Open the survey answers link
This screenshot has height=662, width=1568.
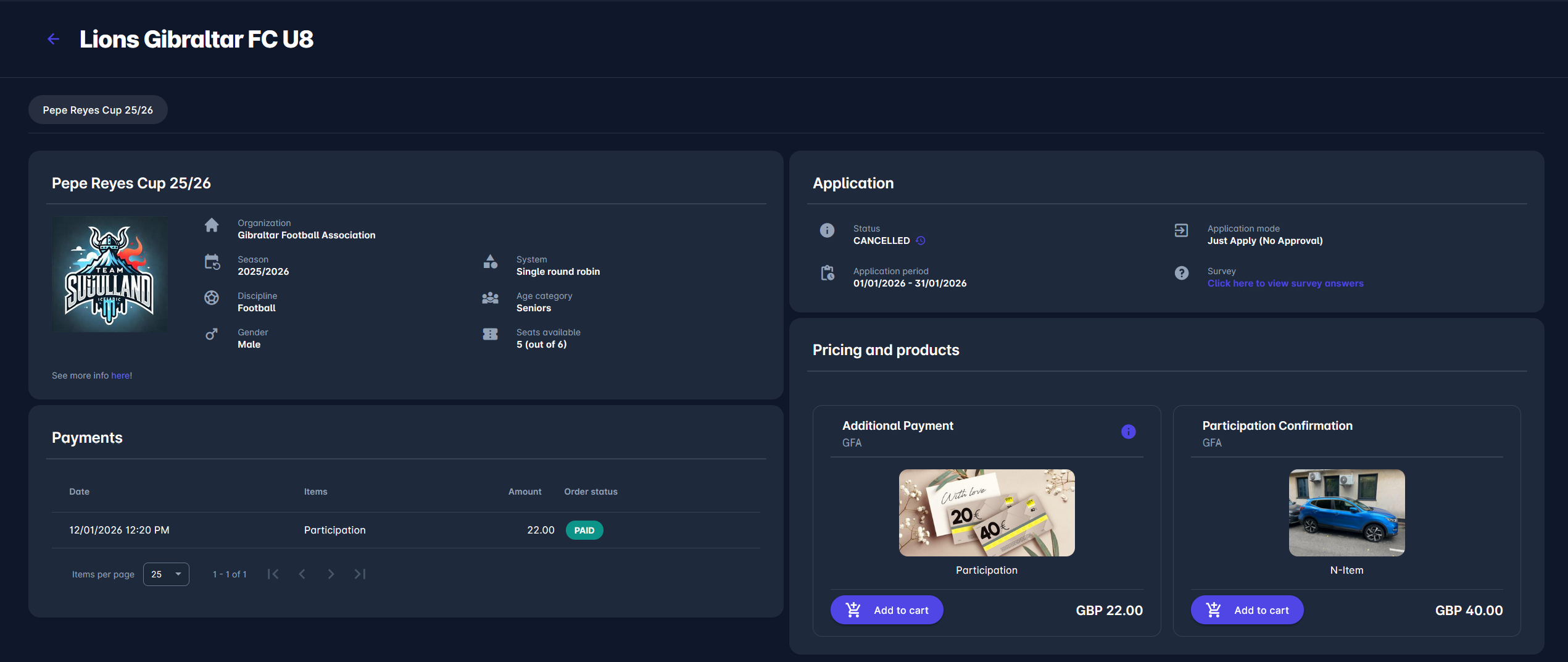[1285, 283]
